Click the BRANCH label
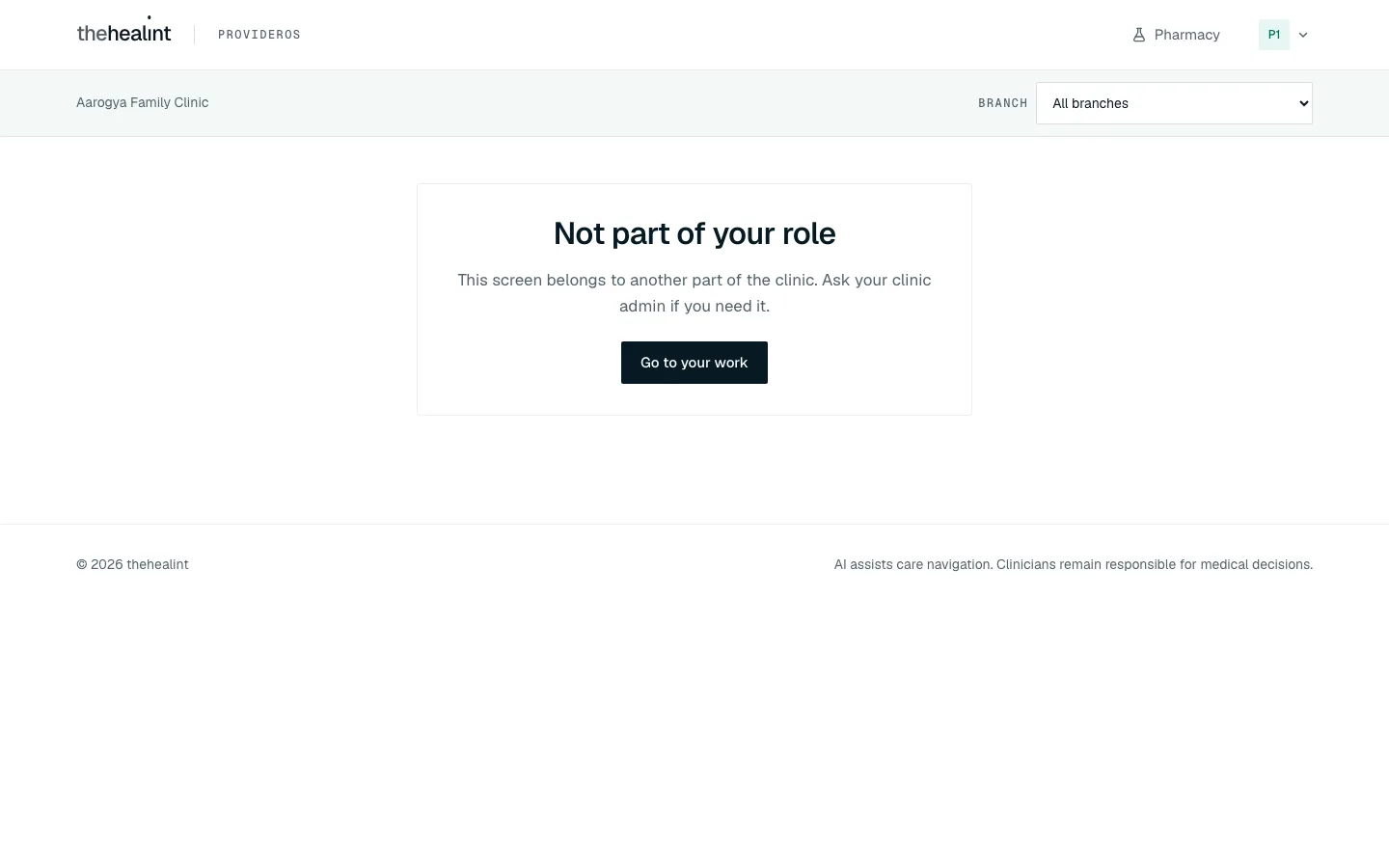Screen dimensions: 1389x868 tap(1003, 103)
